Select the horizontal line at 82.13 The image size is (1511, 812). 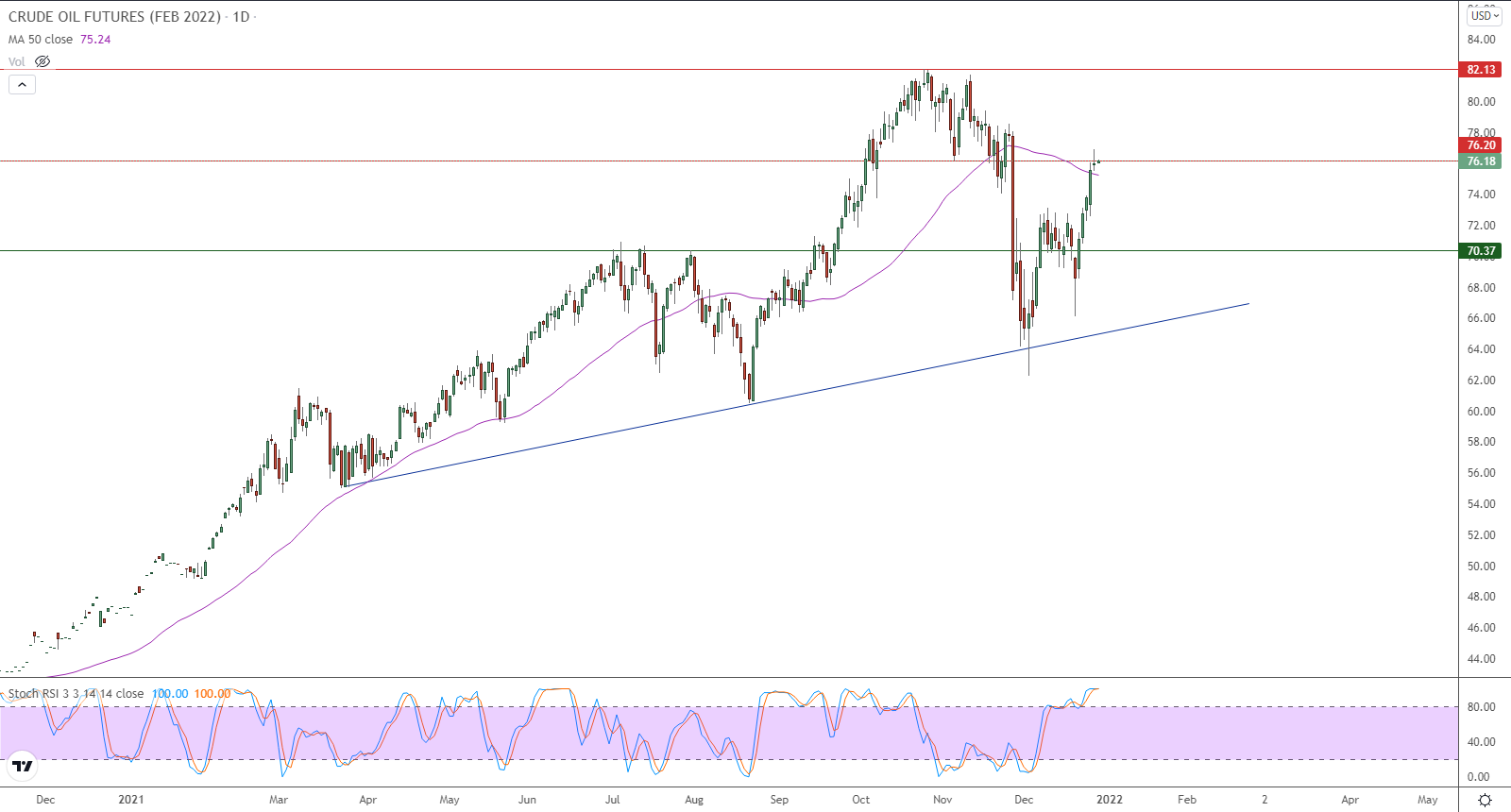729,69
